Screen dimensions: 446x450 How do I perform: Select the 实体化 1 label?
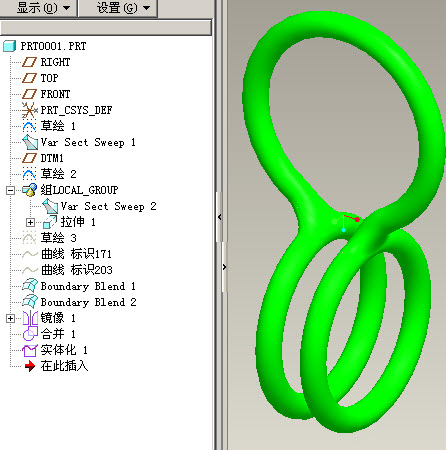tap(64, 350)
